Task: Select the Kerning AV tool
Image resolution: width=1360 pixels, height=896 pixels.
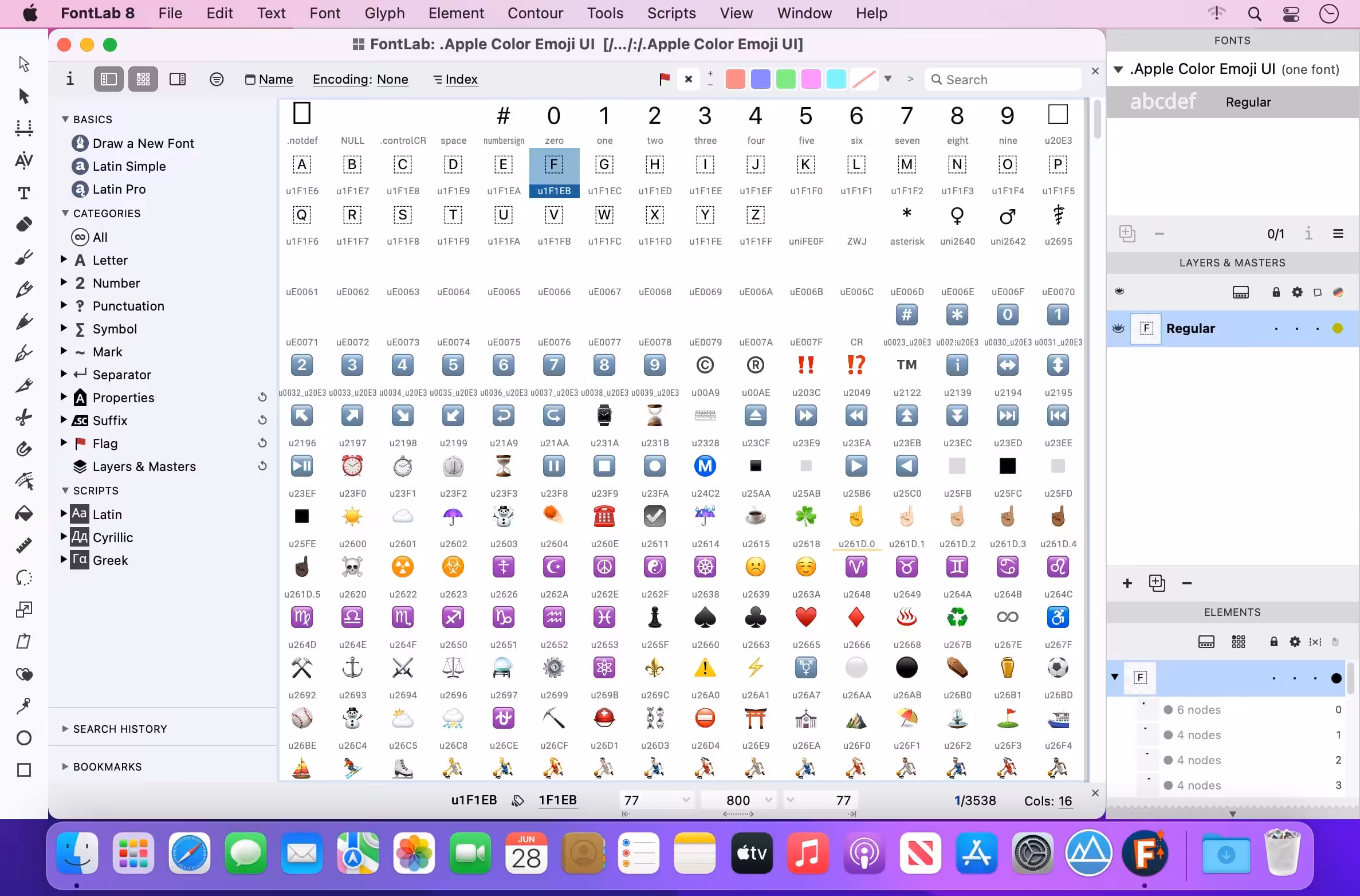Action: point(24,160)
